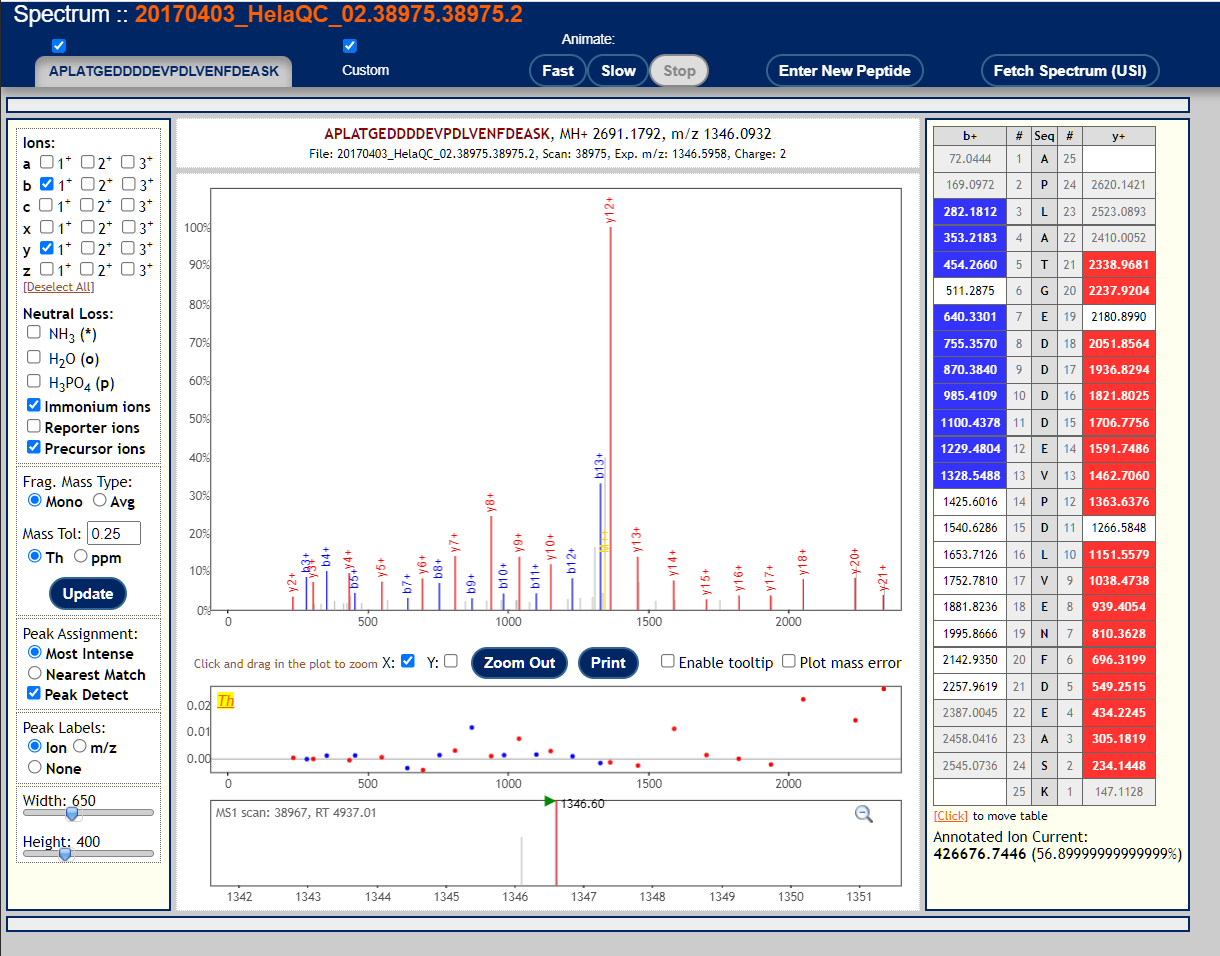Click the Mass Tol input field
This screenshot has width=1220, height=956.
click(x=114, y=533)
